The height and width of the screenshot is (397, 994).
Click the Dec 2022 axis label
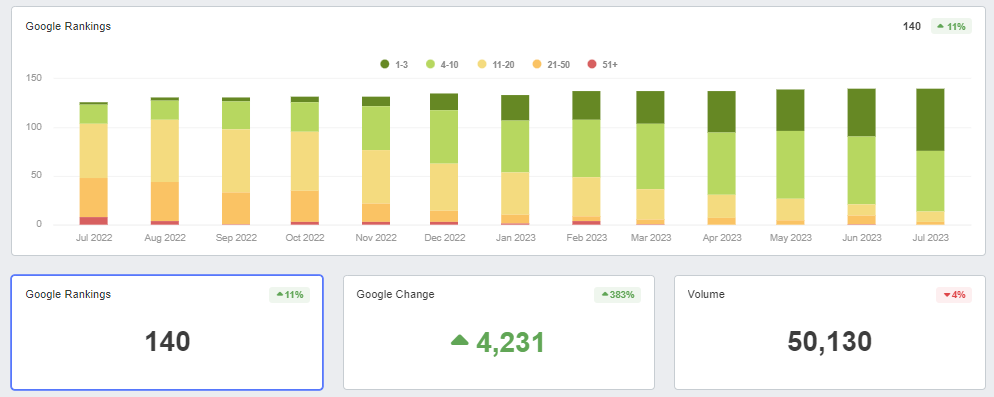[444, 238]
